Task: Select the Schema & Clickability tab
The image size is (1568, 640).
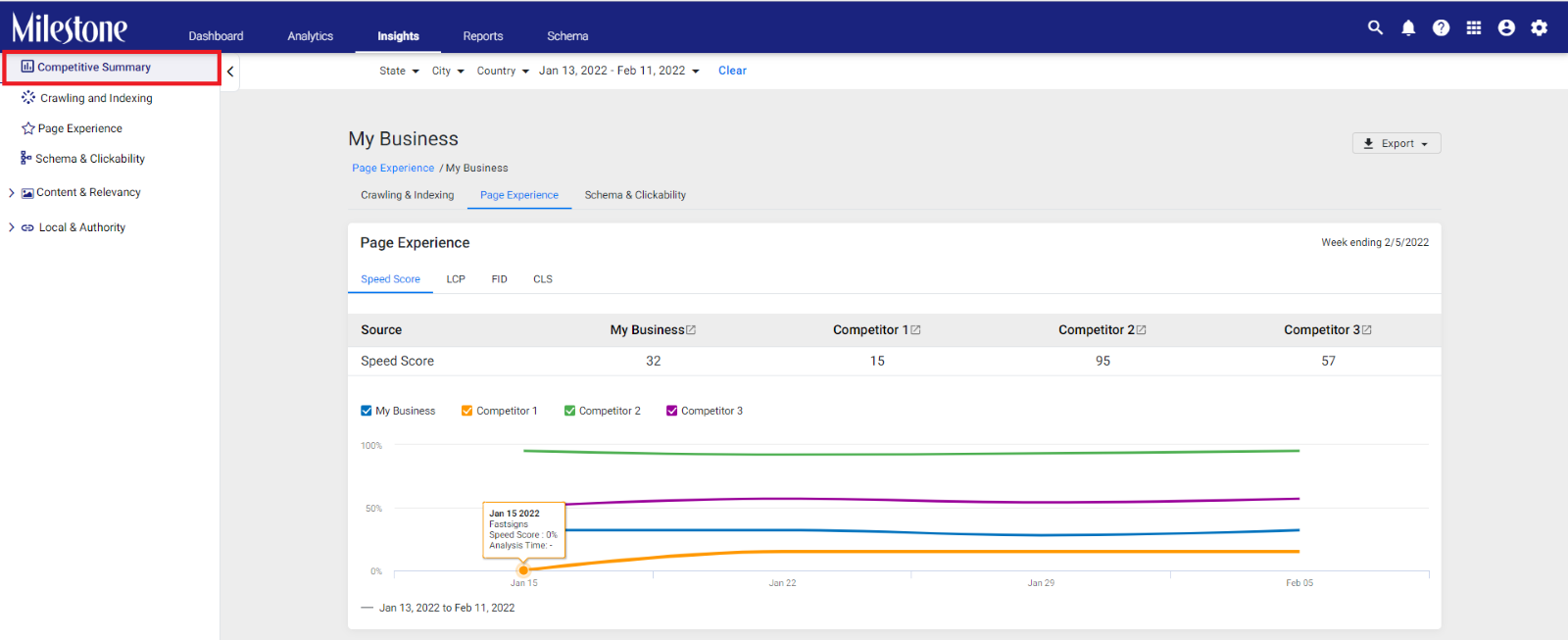Action: coord(635,195)
